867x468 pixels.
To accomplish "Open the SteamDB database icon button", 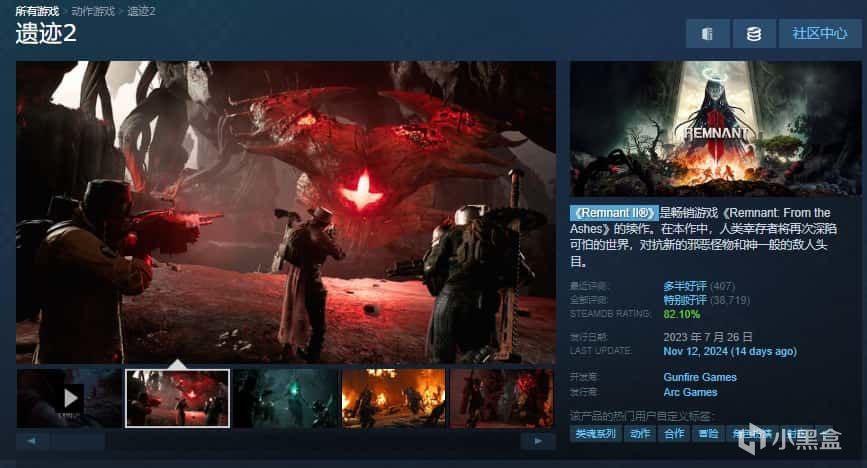I will [754, 34].
